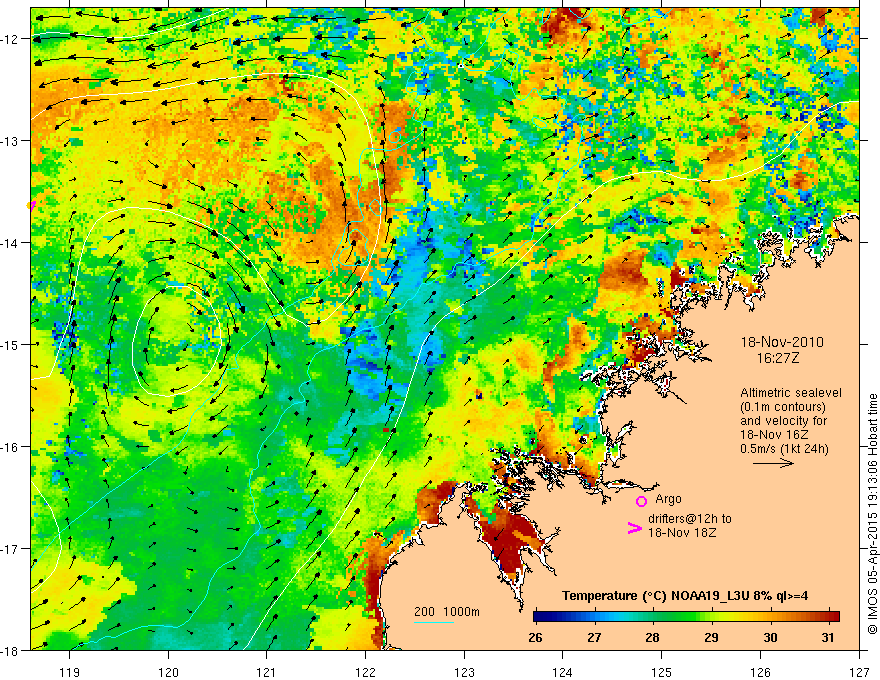Image resolution: width=880 pixels, height=680 pixels.
Task: Click the 'drifters@12h to' legend label
Action: (690, 519)
